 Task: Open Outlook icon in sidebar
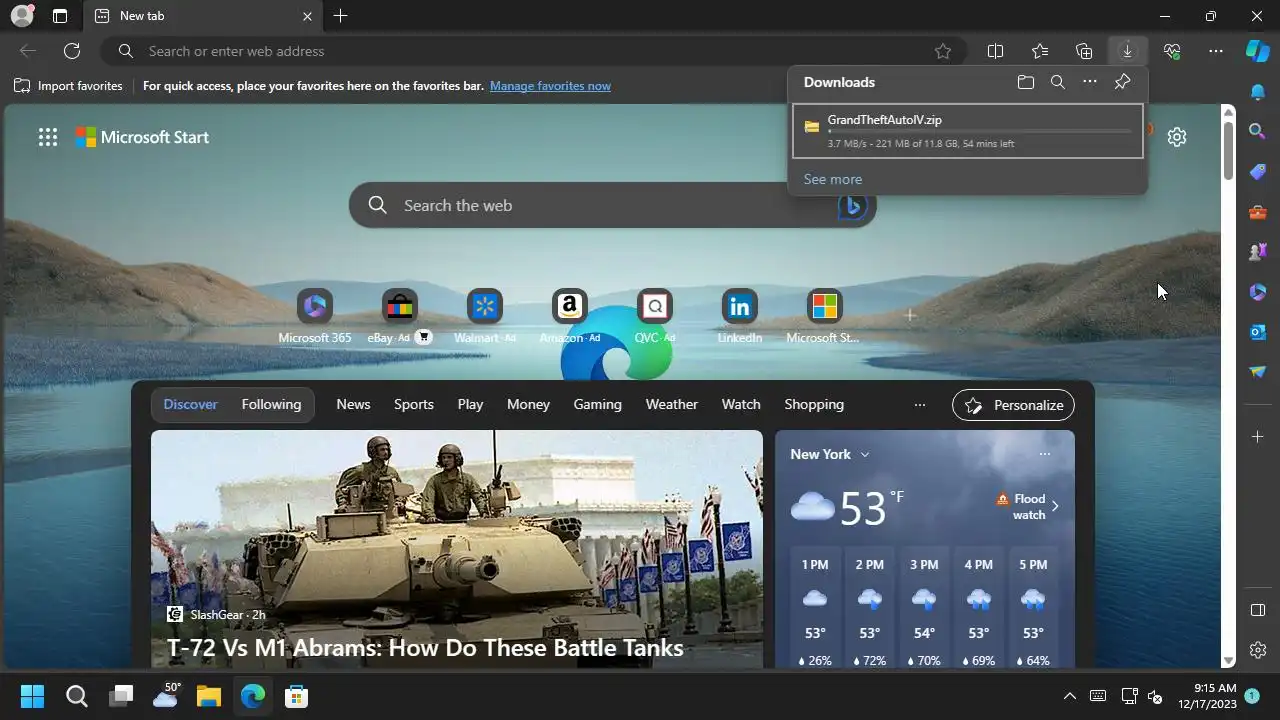1258,332
